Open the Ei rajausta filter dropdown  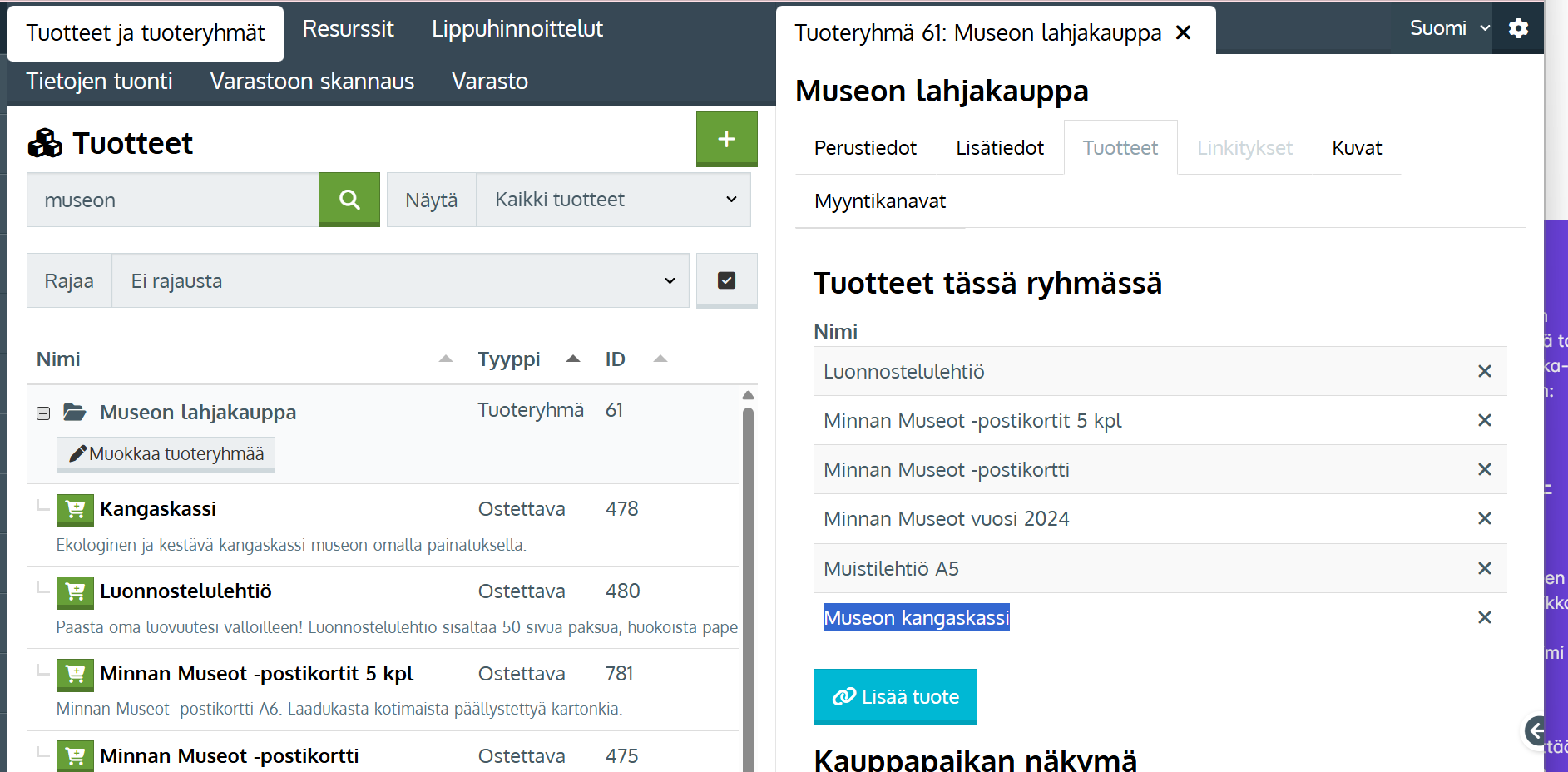point(400,280)
